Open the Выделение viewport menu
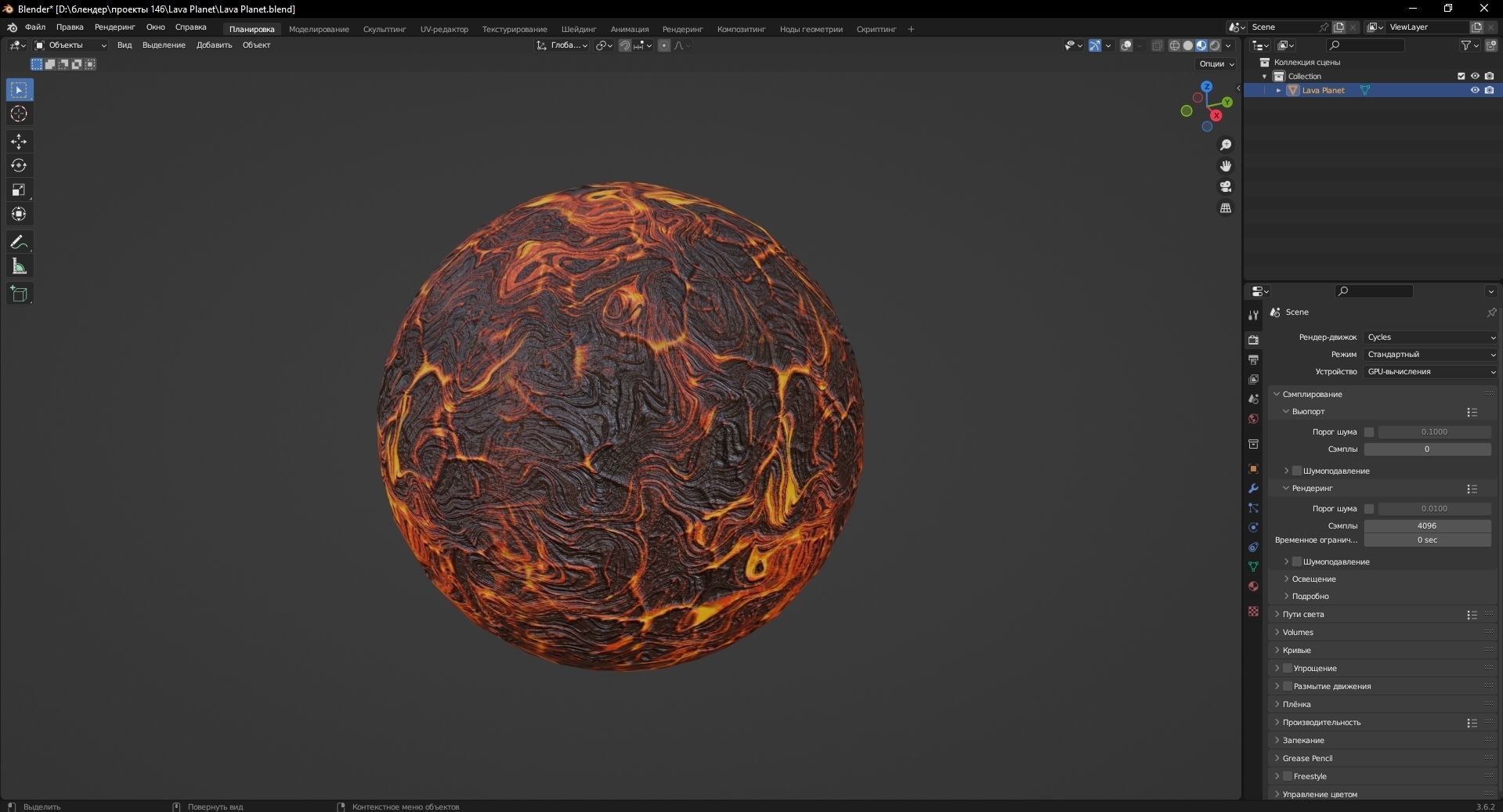The width and height of the screenshot is (1503, 812). pyautogui.click(x=164, y=45)
